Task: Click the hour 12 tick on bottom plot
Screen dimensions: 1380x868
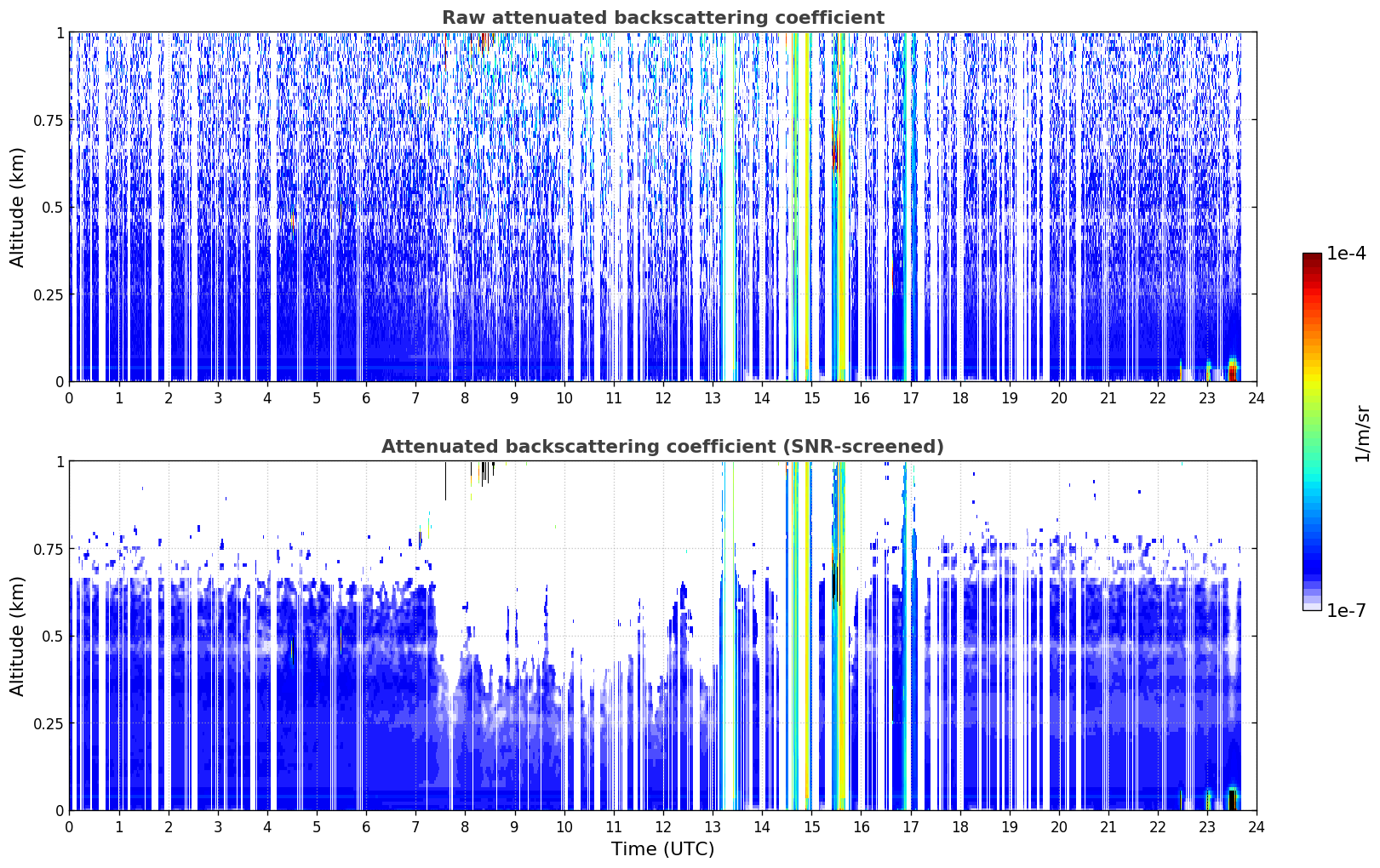Action: pyautogui.click(x=662, y=826)
